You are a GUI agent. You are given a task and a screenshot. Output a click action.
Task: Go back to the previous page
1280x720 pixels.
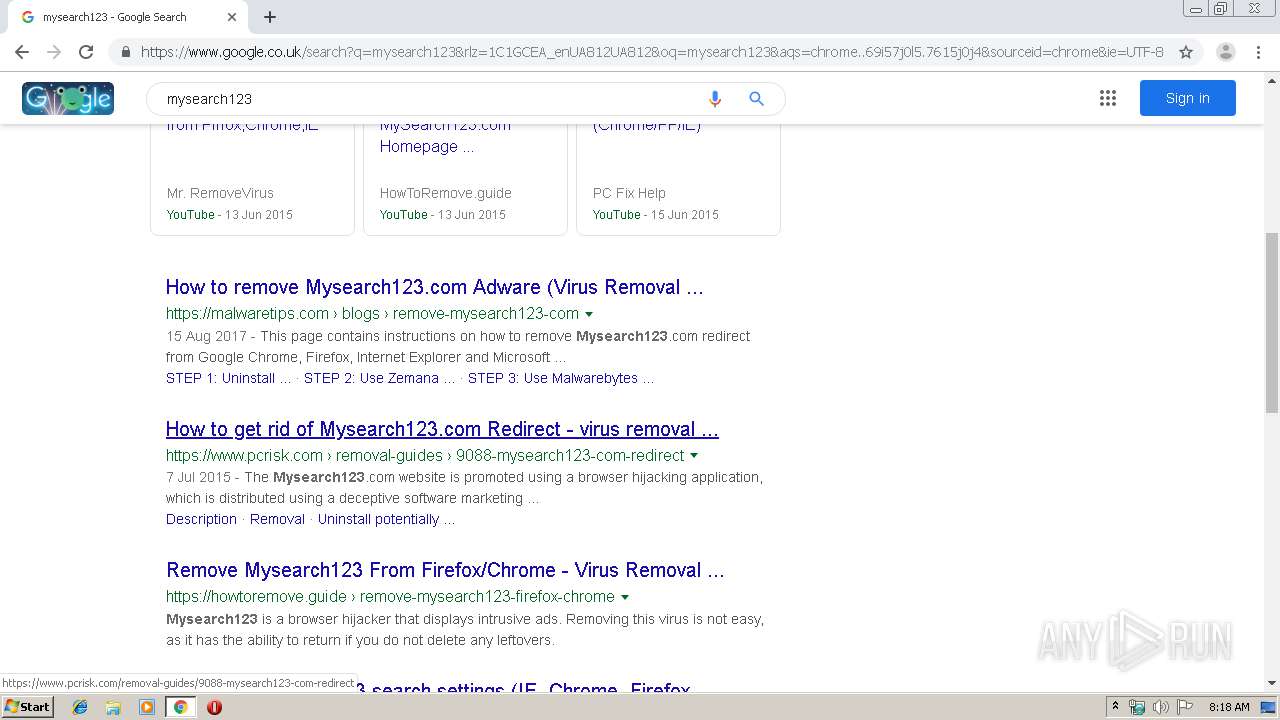click(x=22, y=52)
